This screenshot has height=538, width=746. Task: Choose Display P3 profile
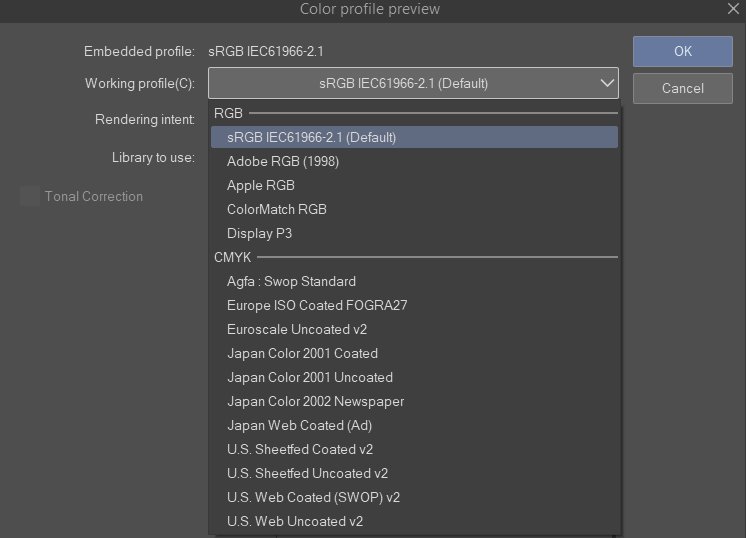click(x=414, y=233)
